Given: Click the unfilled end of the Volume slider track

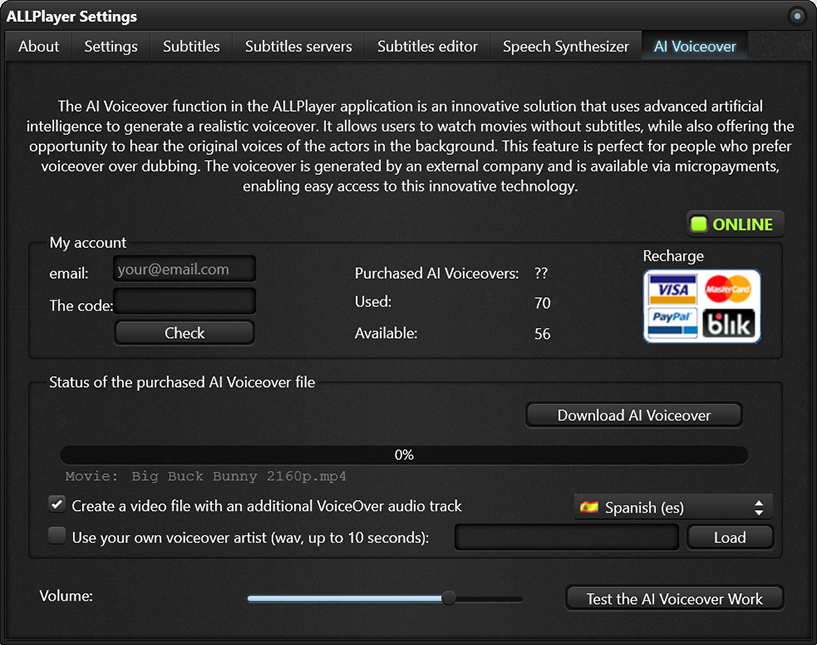Looking at the screenshot, I should tap(489, 599).
